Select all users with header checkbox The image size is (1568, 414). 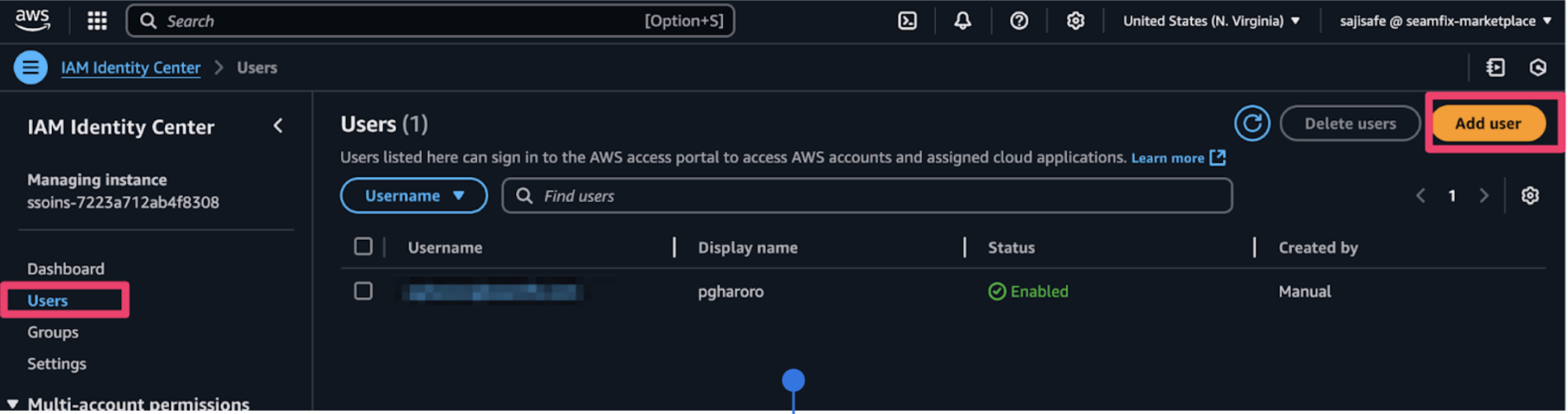pos(363,247)
